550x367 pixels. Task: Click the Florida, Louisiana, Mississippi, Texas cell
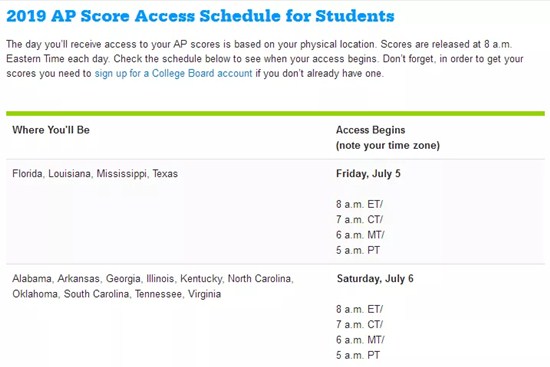tap(95, 174)
